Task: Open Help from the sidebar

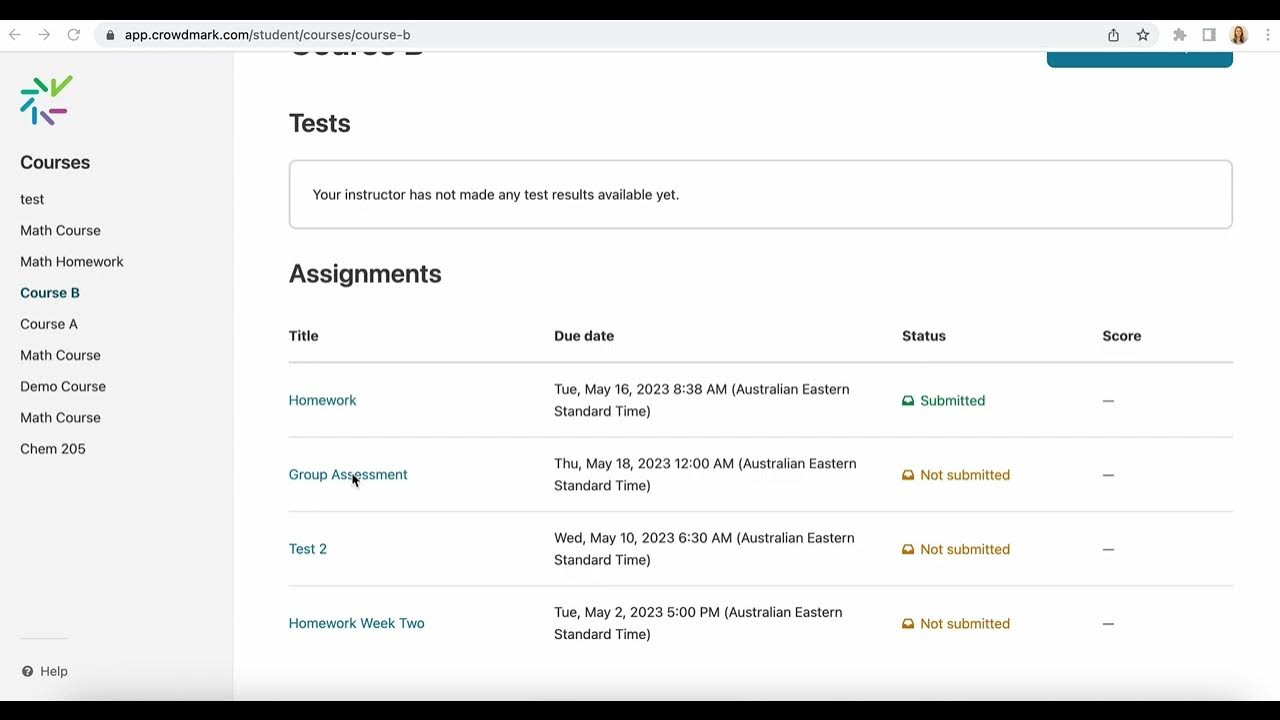Action: pyautogui.click(x=45, y=671)
